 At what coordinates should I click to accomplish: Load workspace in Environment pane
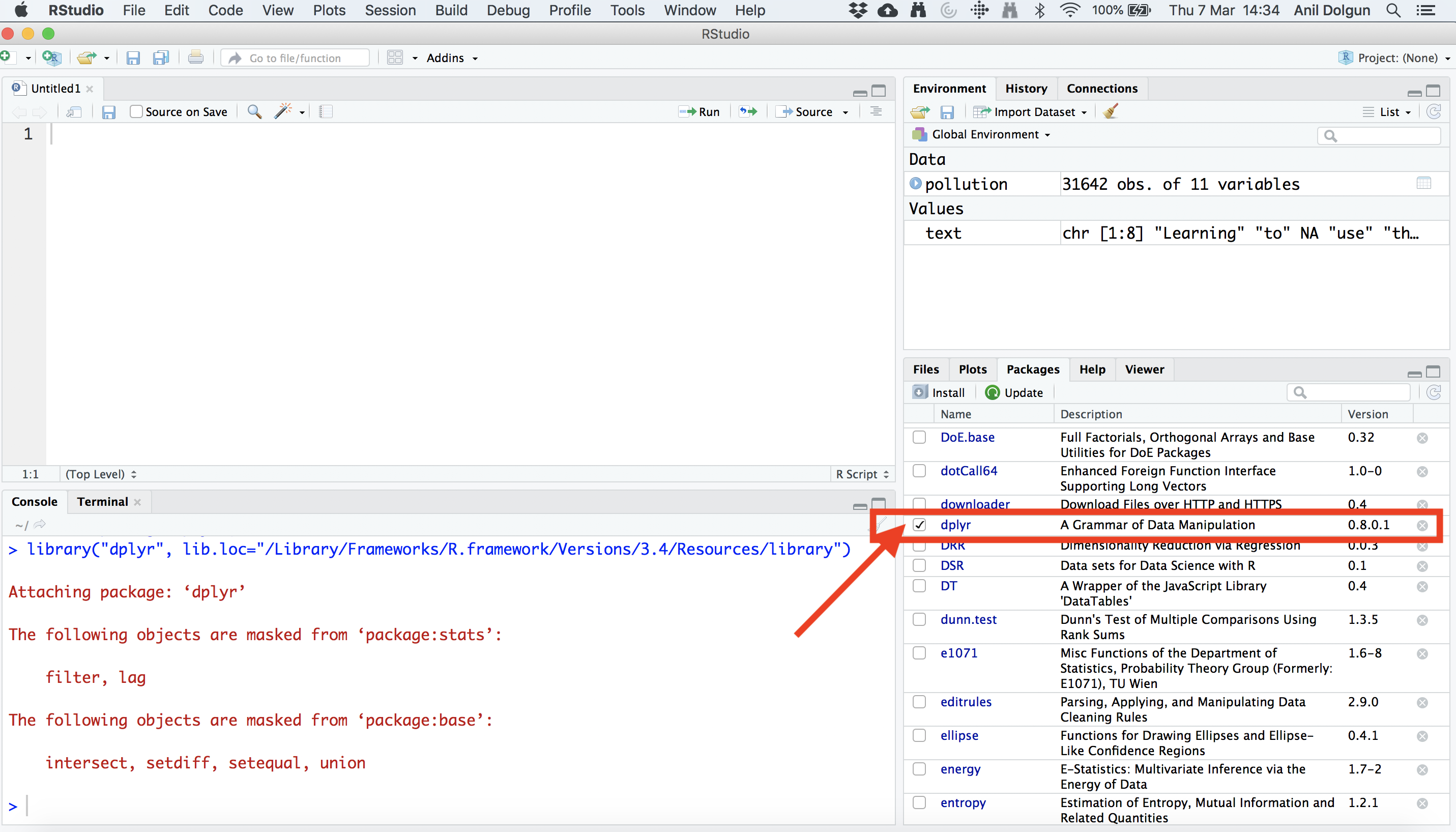coord(920,112)
